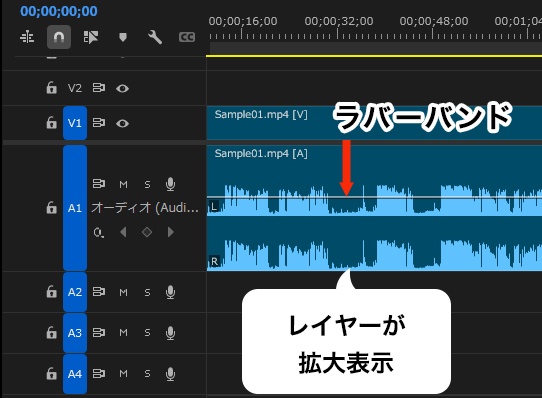
Task: Click the playhead timecode 00;00;00;00
Action: click(59, 11)
